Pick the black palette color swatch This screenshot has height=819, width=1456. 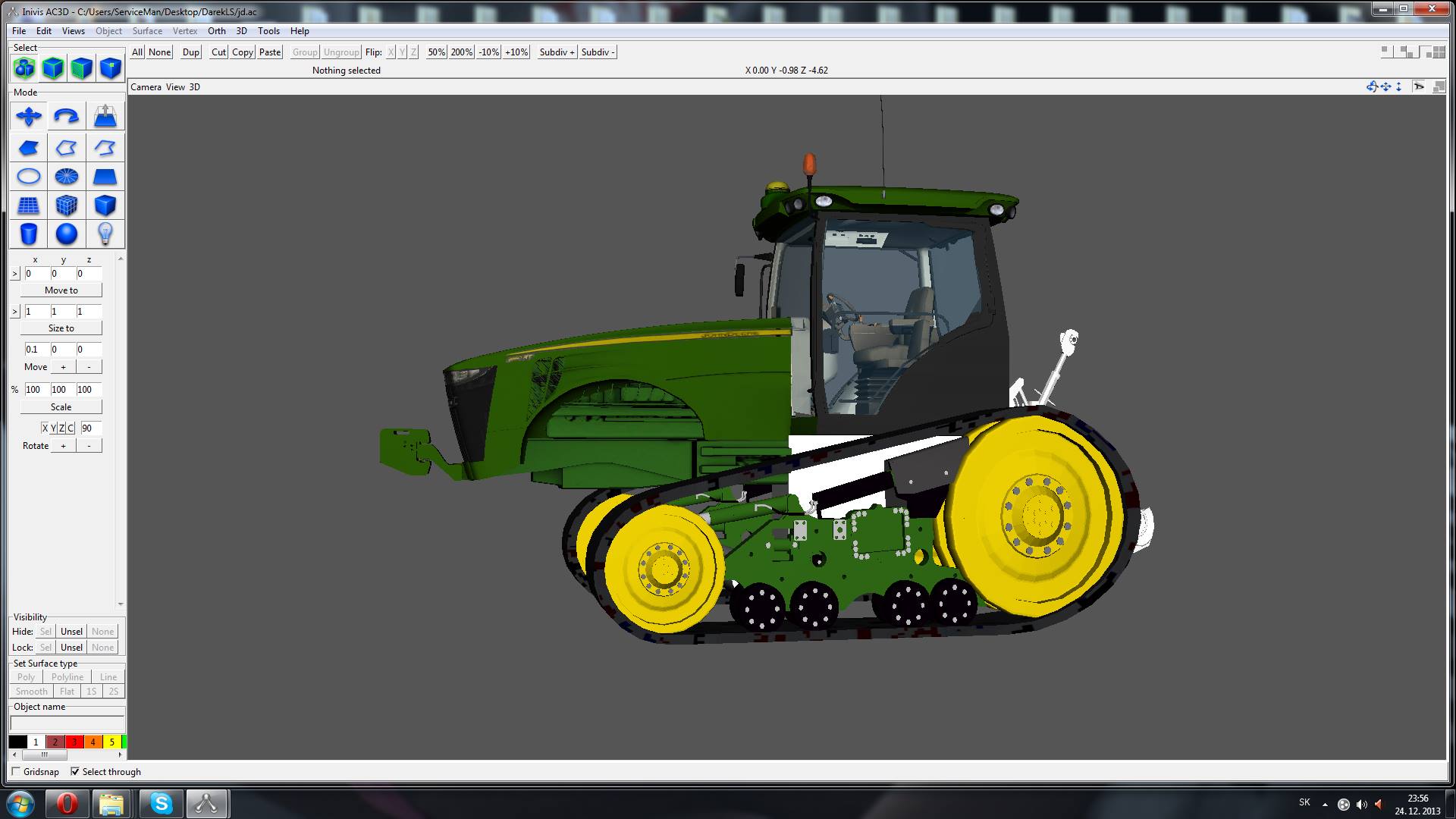point(17,742)
